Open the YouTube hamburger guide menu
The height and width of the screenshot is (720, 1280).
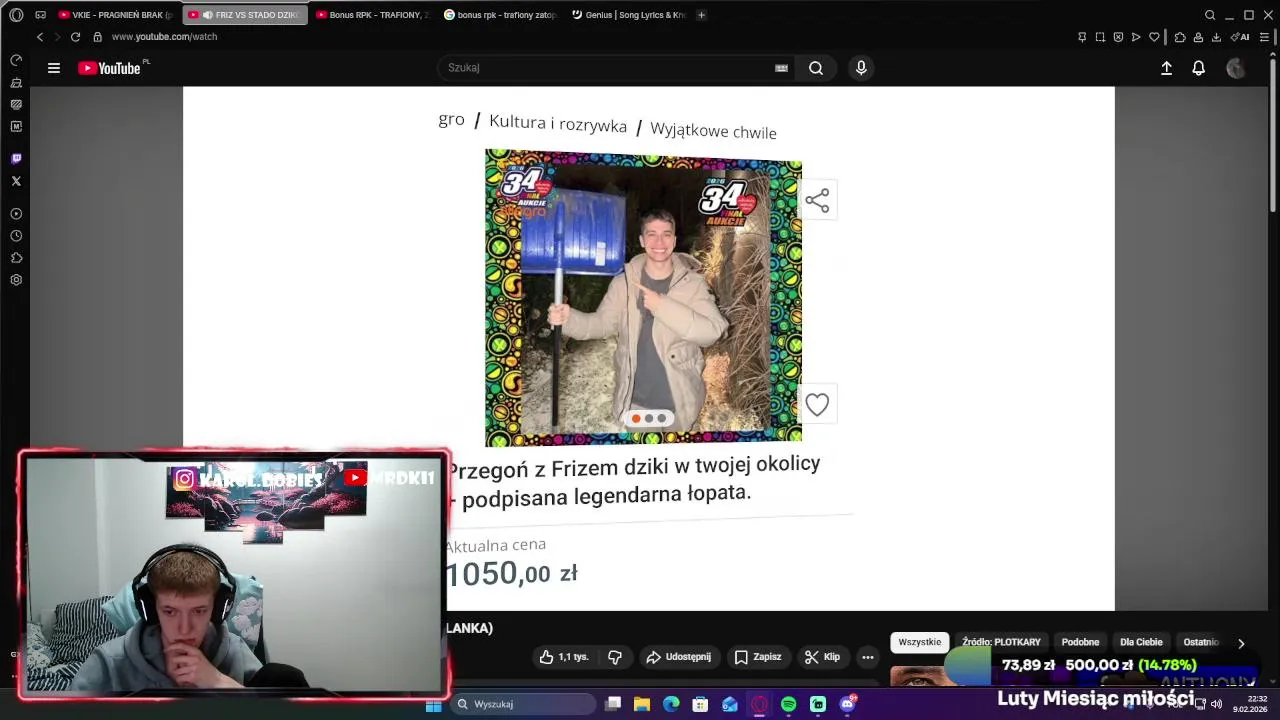pos(54,68)
